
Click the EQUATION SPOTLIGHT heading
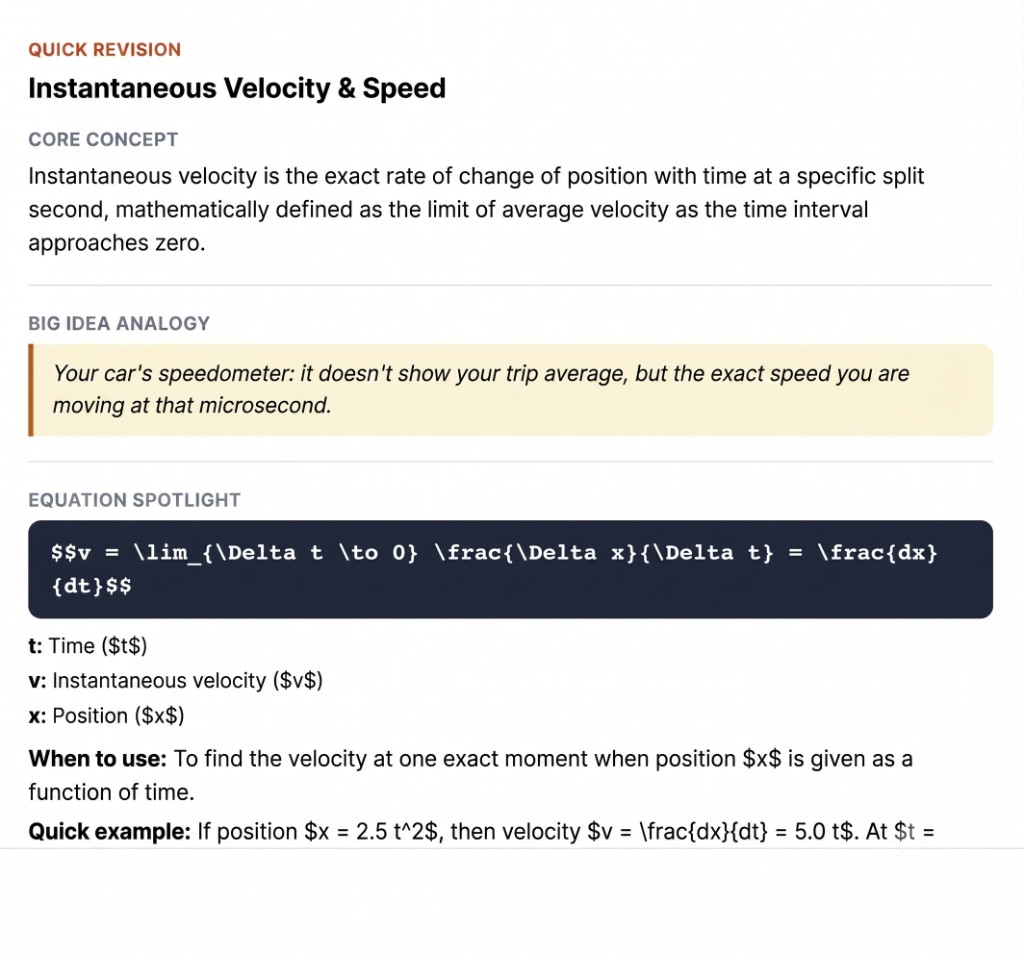click(135, 500)
